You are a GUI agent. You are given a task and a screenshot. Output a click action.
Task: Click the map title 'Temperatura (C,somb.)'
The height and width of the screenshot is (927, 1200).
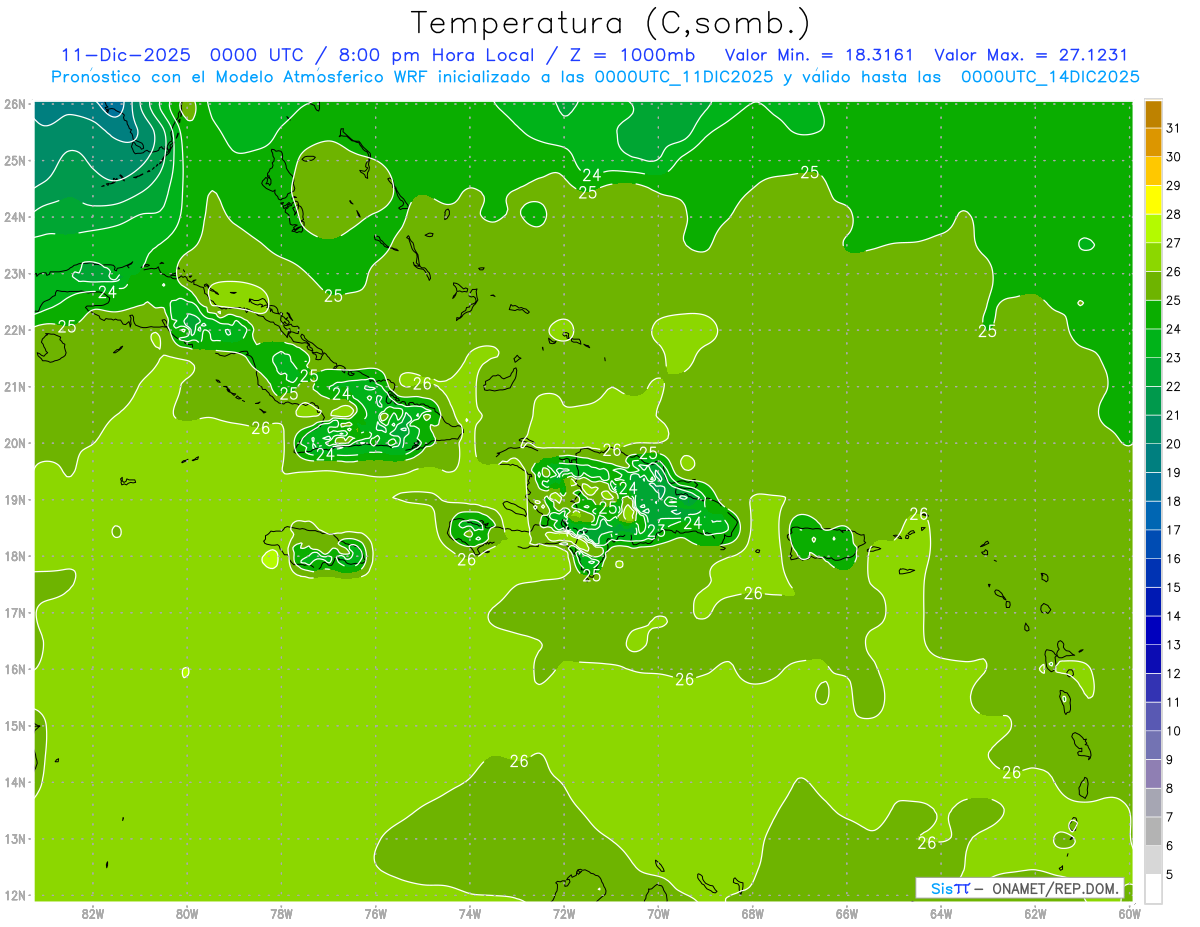(611, 23)
